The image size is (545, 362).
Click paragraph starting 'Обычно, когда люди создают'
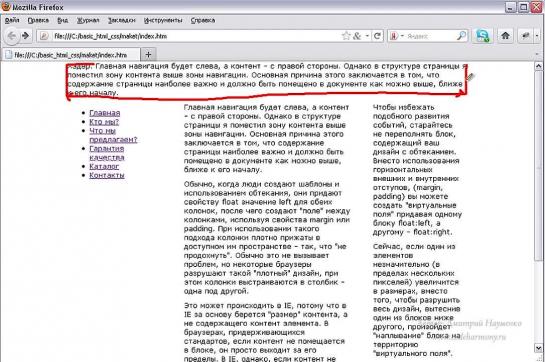tap(267, 238)
